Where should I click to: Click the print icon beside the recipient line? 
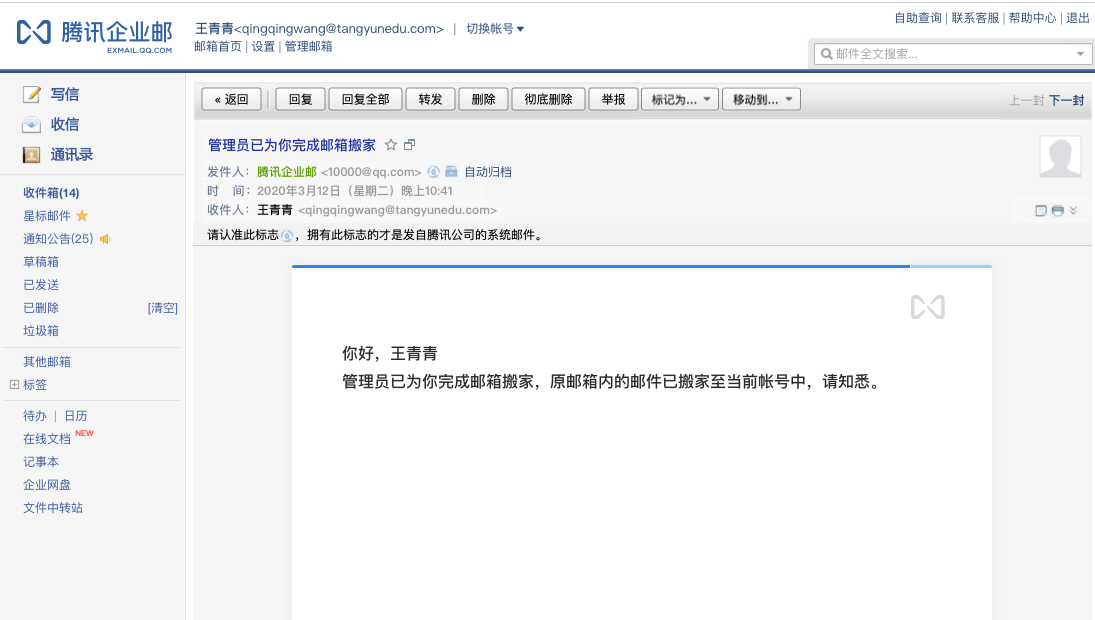(x=1057, y=210)
